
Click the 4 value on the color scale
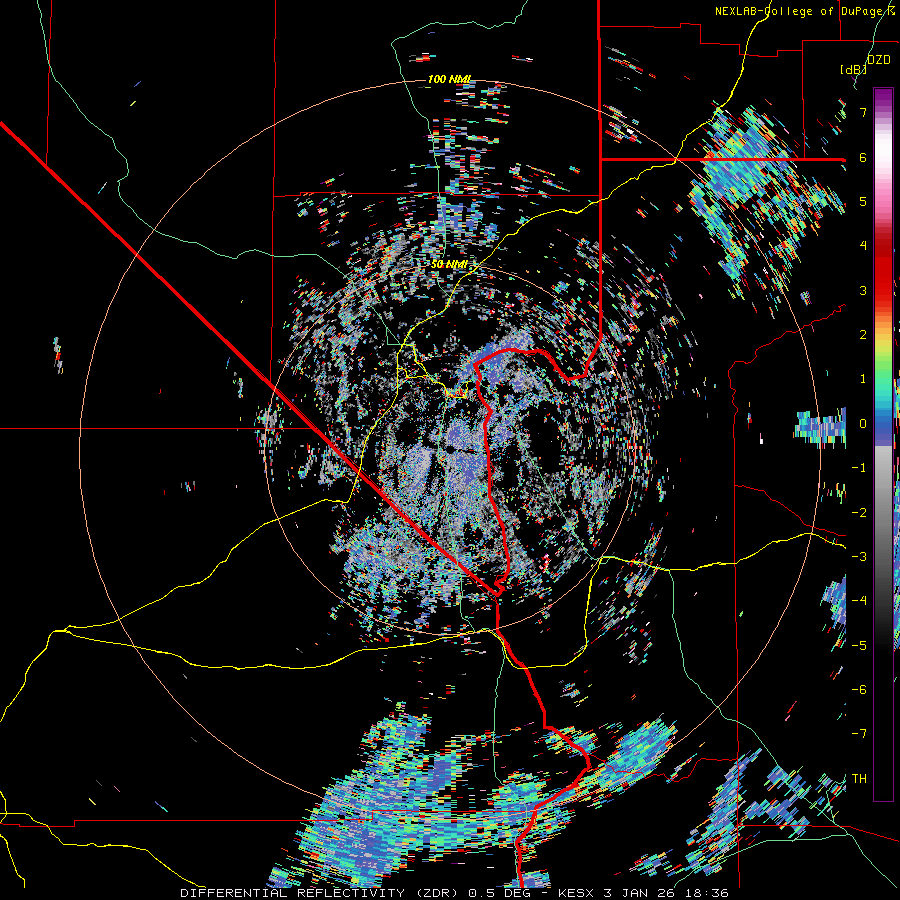(x=863, y=246)
